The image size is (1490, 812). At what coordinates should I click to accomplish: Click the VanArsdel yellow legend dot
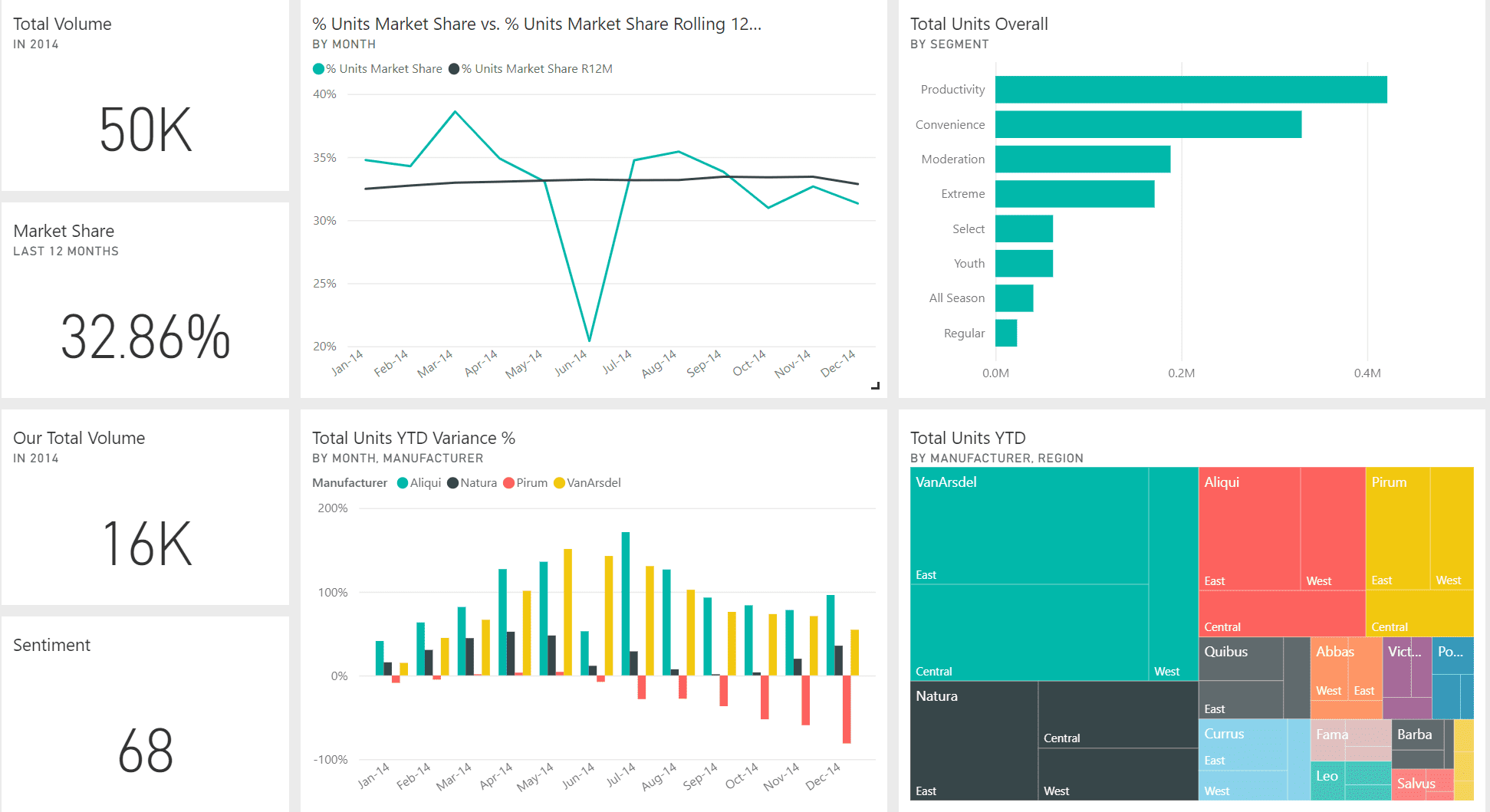(x=559, y=483)
